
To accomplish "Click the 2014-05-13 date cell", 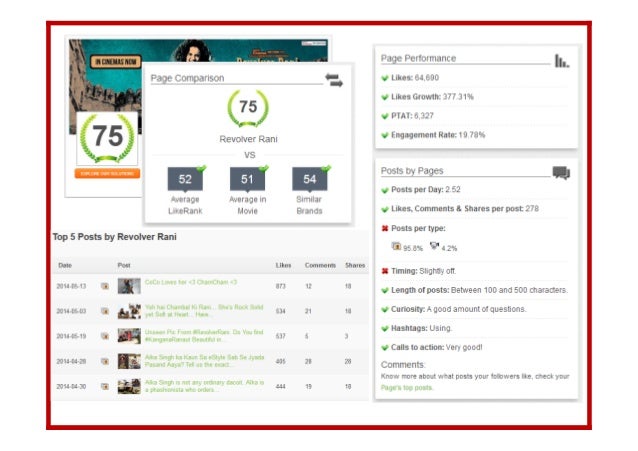I will click(x=71, y=287).
